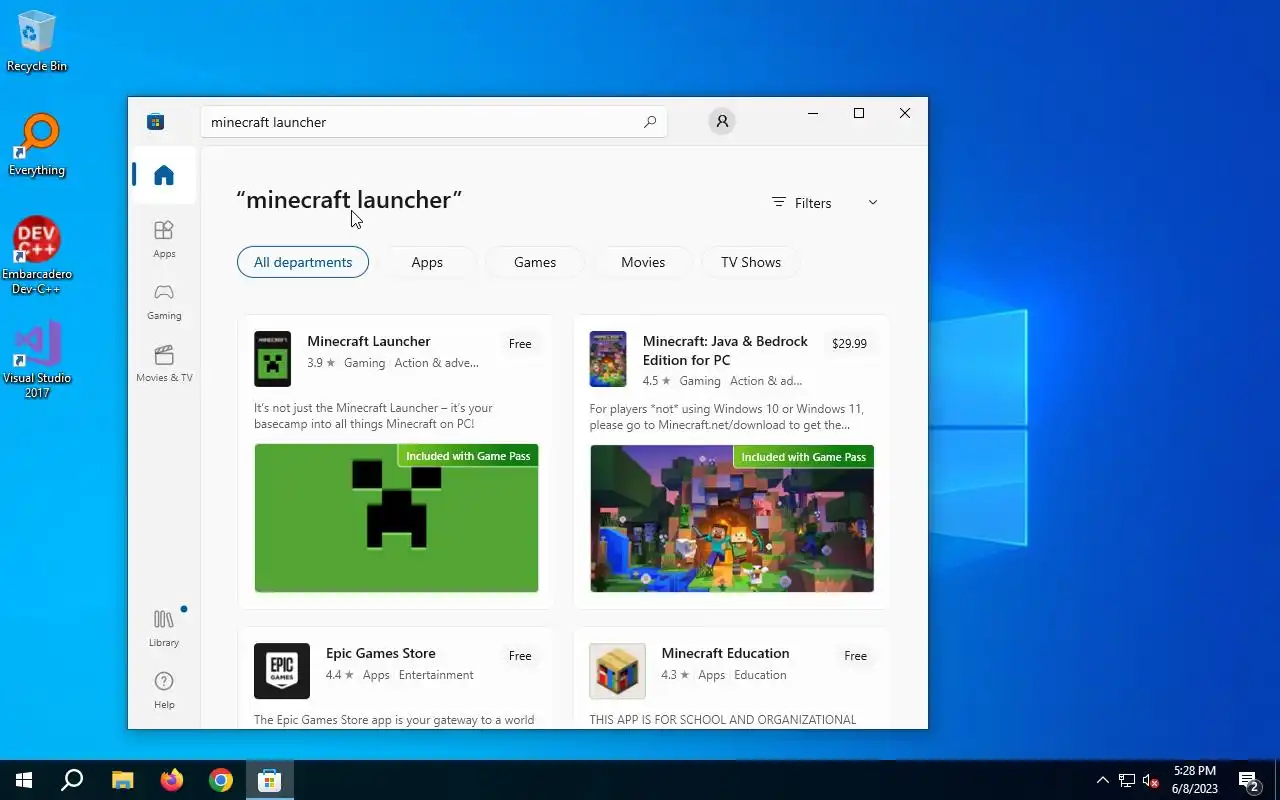
Task: Open the Apps section in the sidebar
Action: coord(164,239)
